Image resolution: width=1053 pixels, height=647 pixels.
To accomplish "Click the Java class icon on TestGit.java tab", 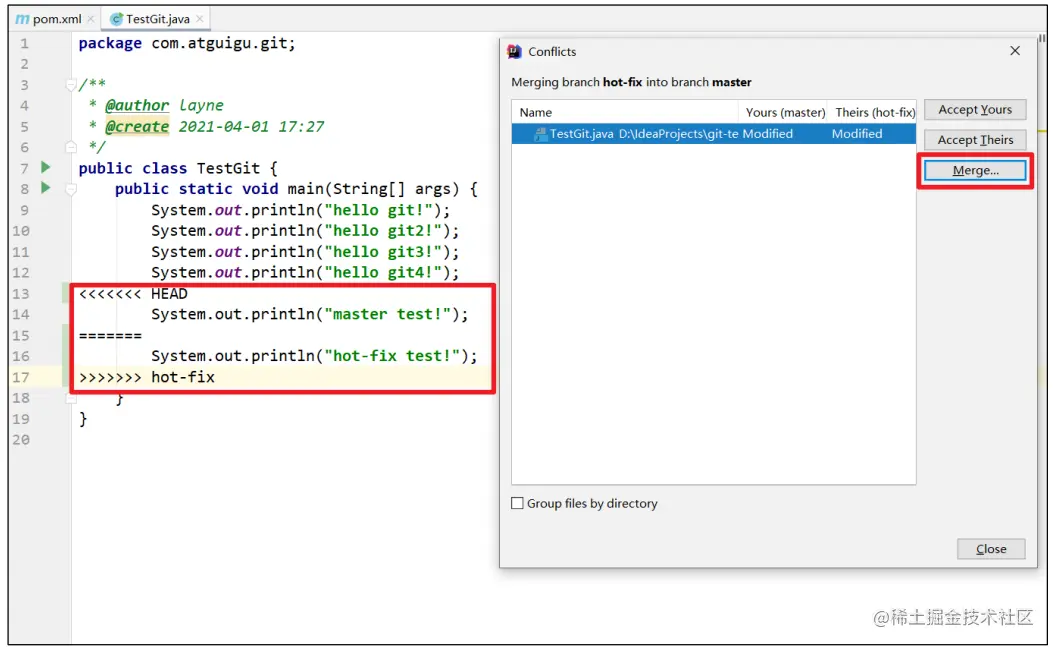I will click(x=116, y=19).
